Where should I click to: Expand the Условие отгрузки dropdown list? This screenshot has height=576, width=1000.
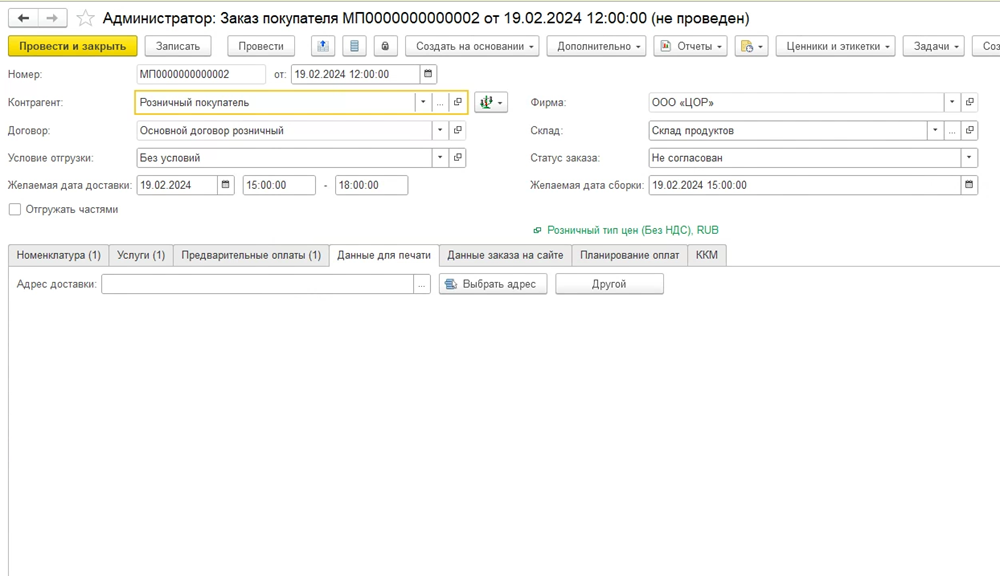point(441,158)
